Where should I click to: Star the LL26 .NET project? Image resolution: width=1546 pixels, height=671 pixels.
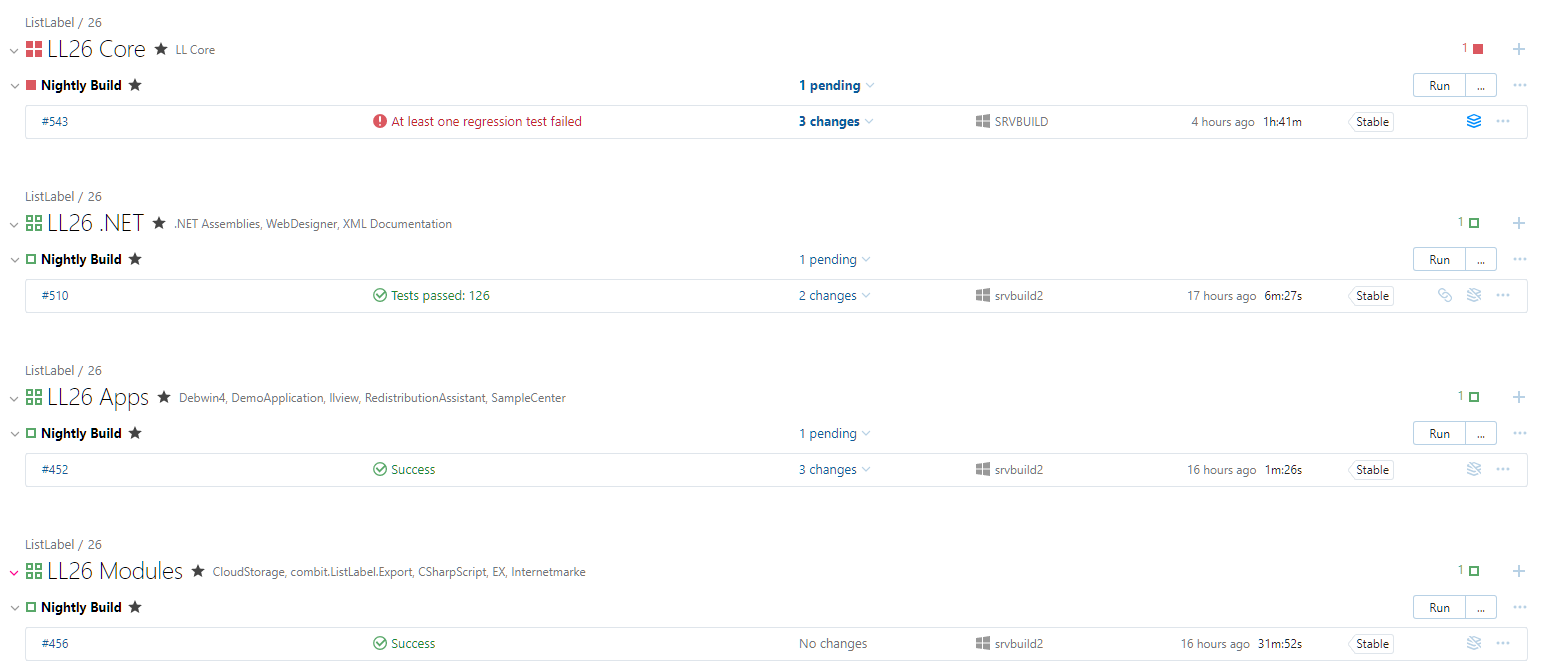click(x=159, y=223)
